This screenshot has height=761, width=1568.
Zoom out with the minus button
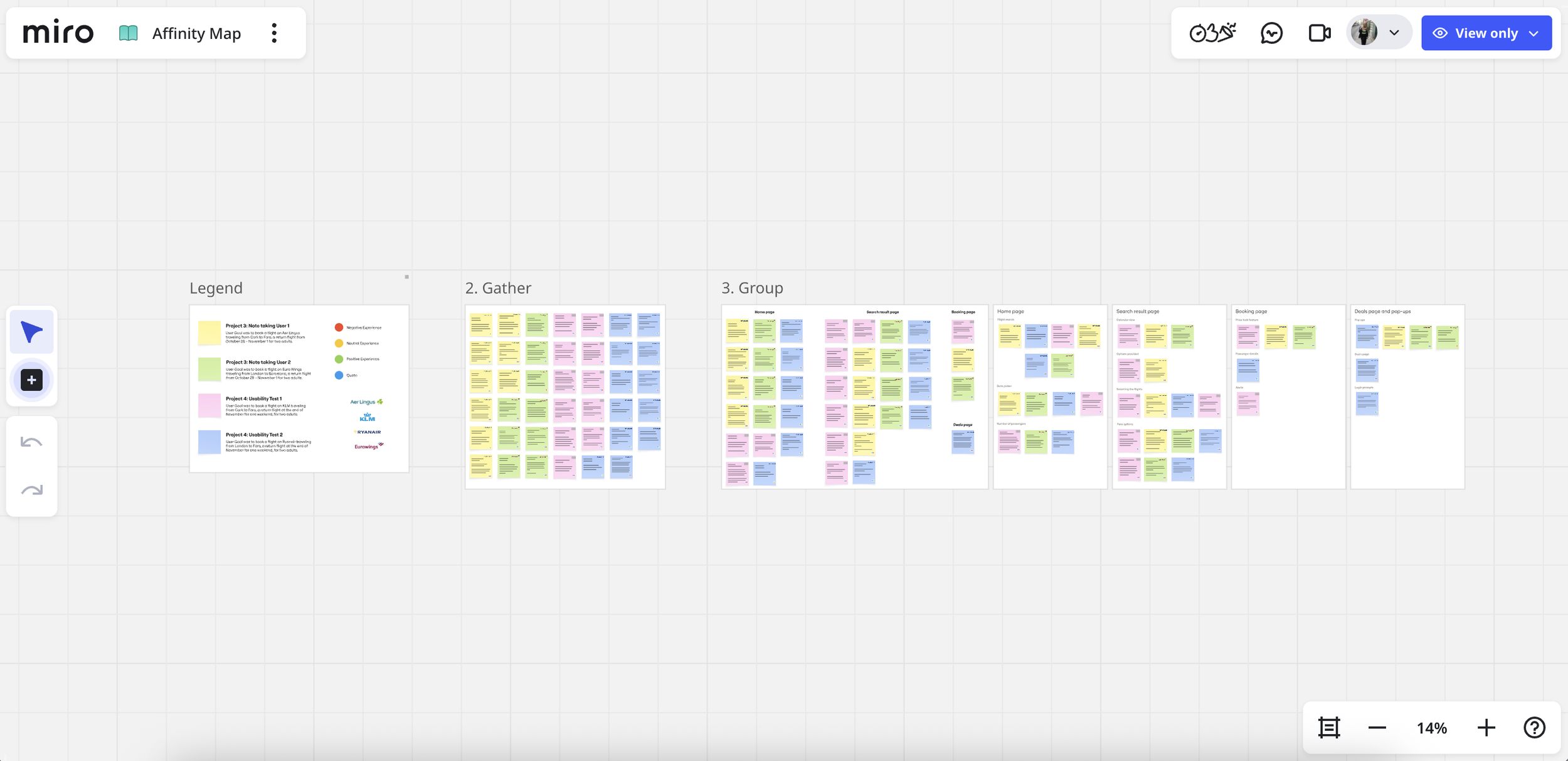point(1377,728)
